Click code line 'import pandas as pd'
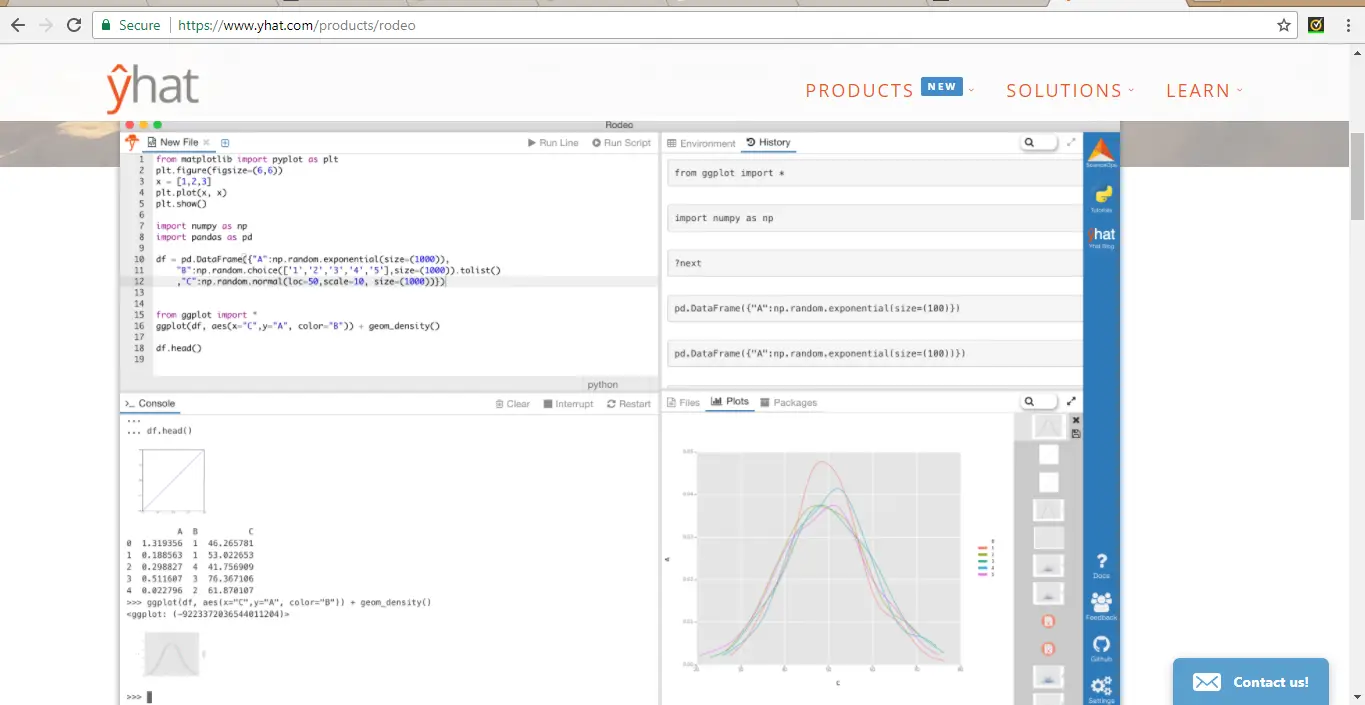 coord(204,237)
